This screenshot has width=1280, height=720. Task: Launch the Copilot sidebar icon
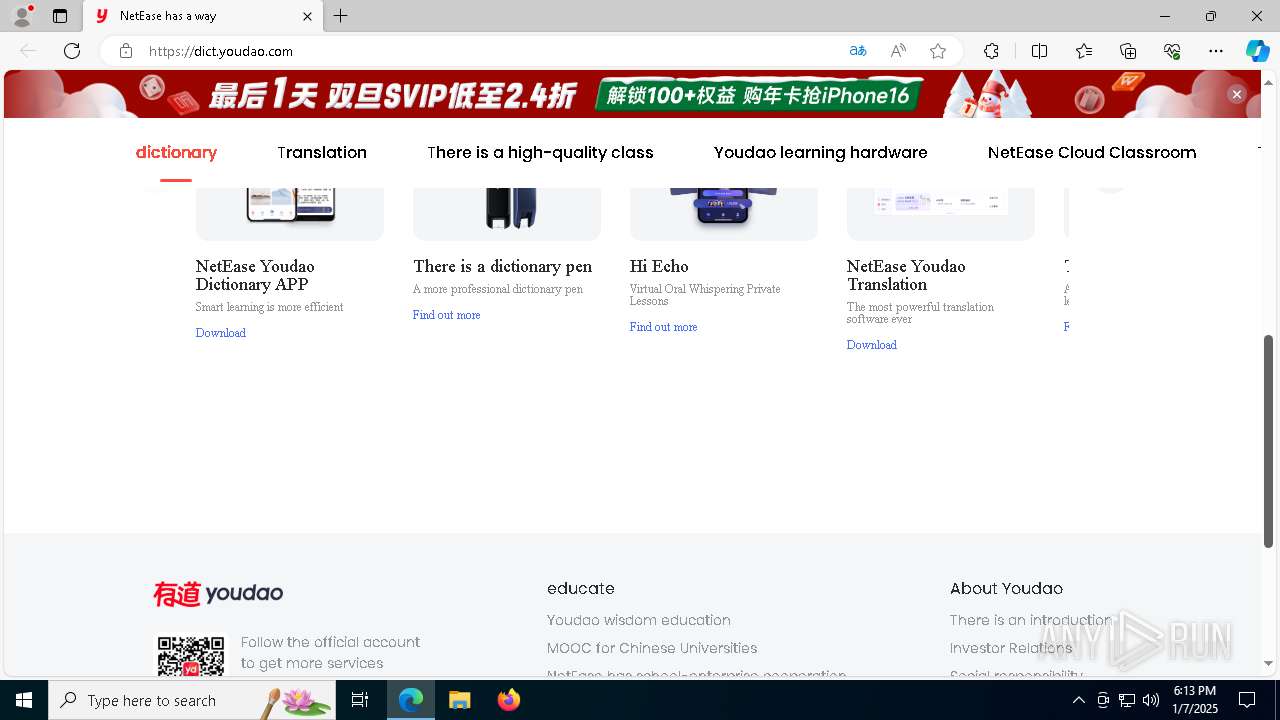point(1257,51)
